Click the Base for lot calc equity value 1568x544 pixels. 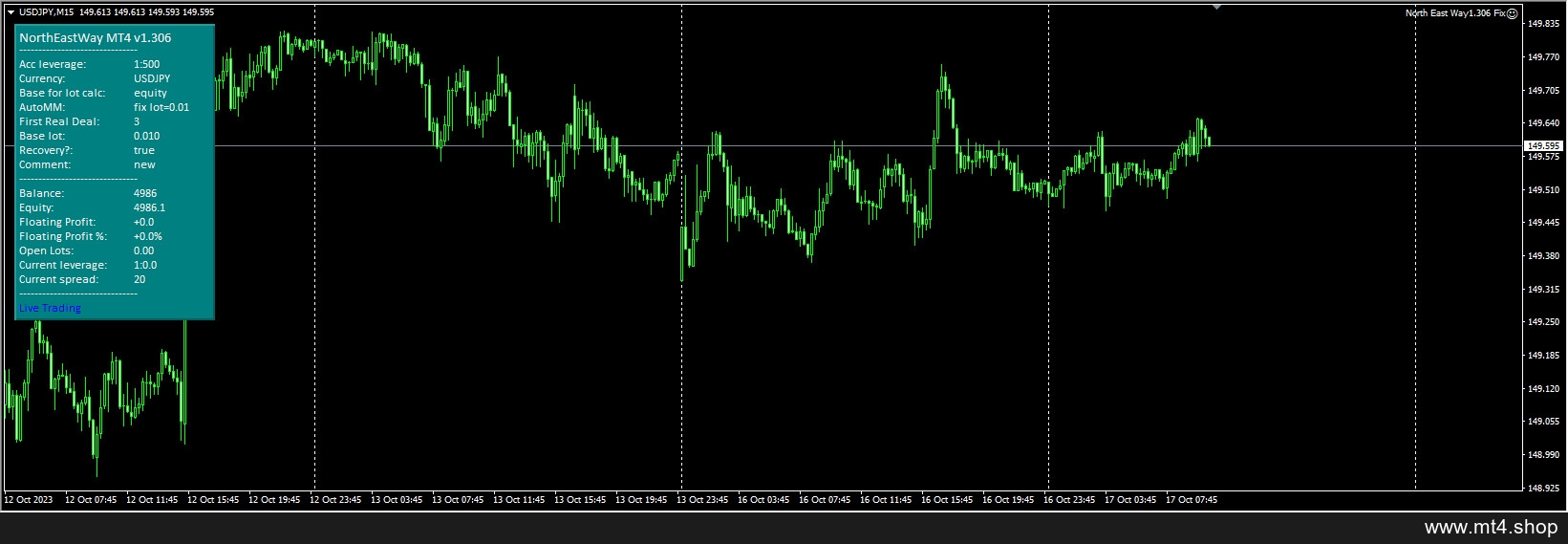tap(150, 93)
